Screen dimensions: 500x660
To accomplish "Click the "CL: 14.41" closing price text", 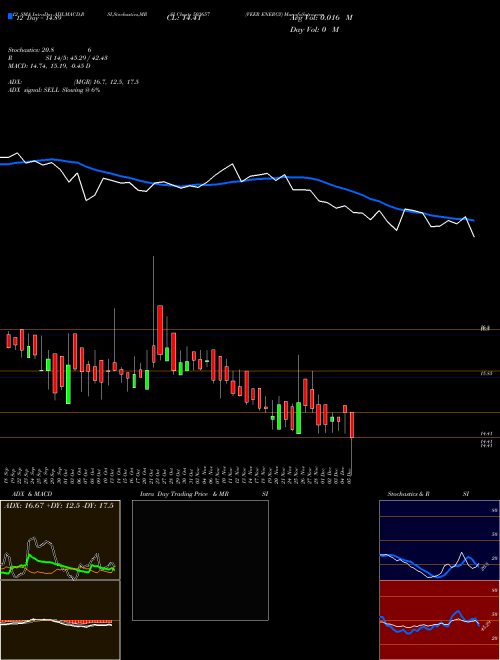I will pos(182,18).
